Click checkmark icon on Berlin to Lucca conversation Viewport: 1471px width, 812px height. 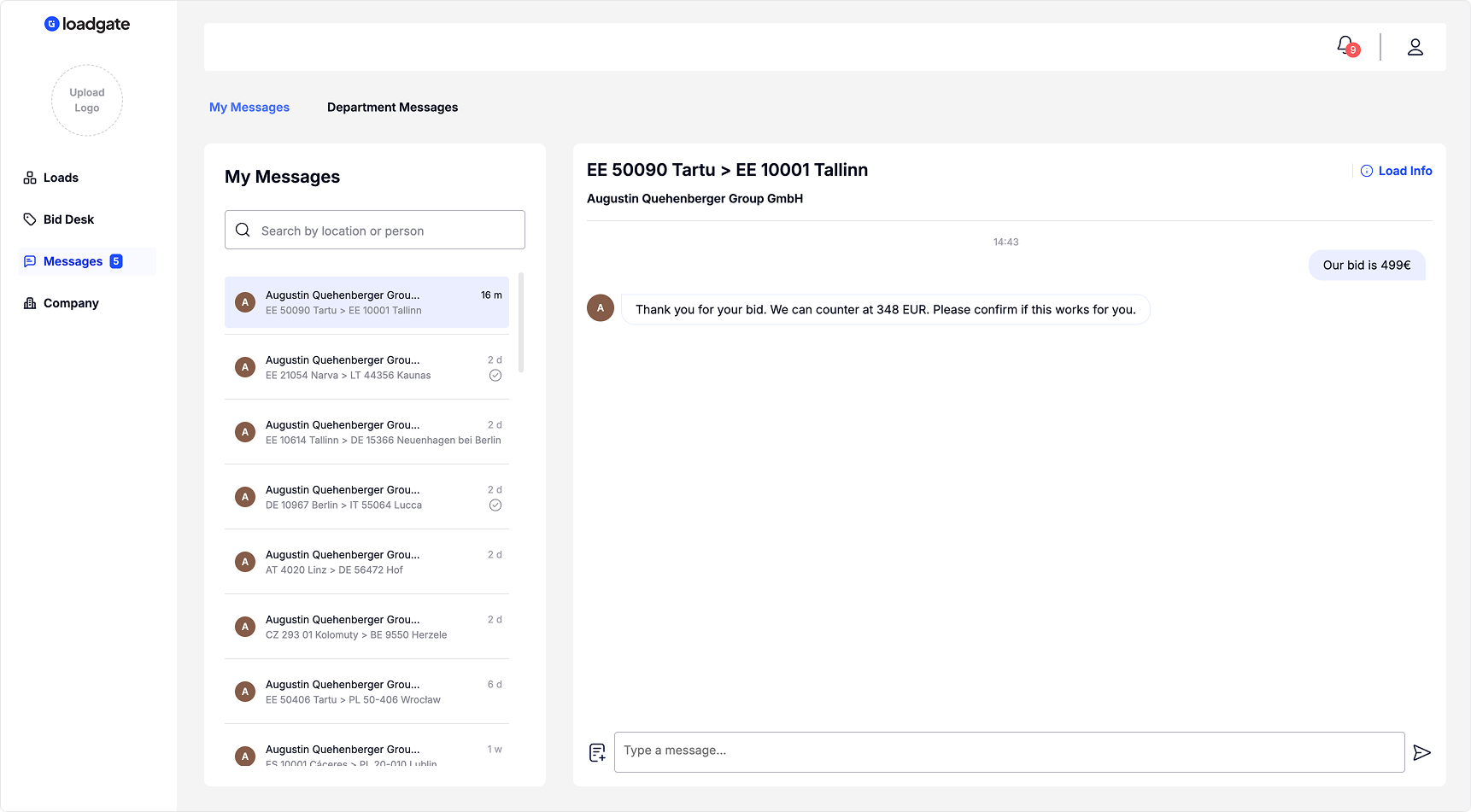point(495,505)
